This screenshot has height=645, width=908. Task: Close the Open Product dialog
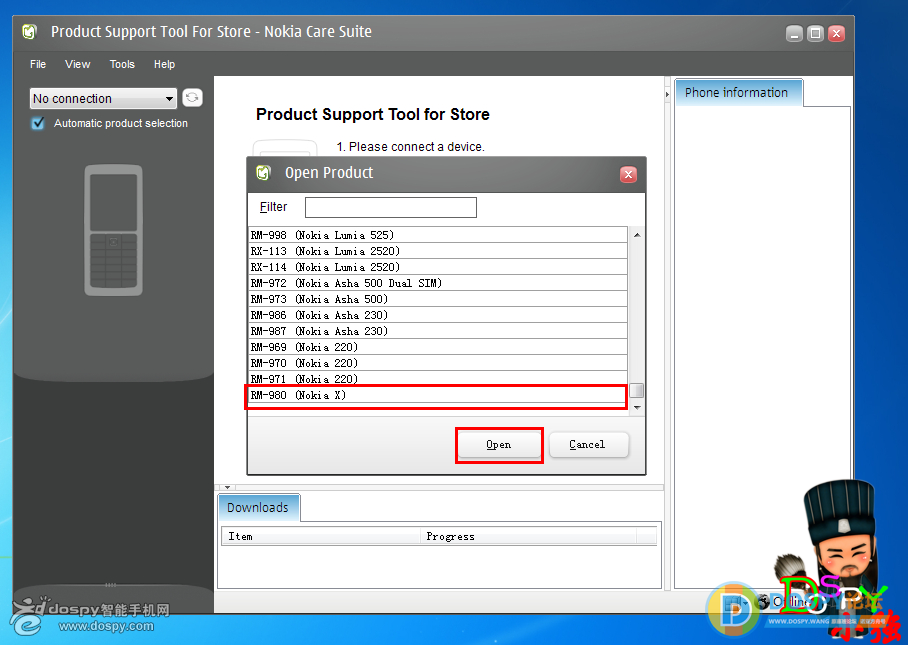click(x=628, y=174)
